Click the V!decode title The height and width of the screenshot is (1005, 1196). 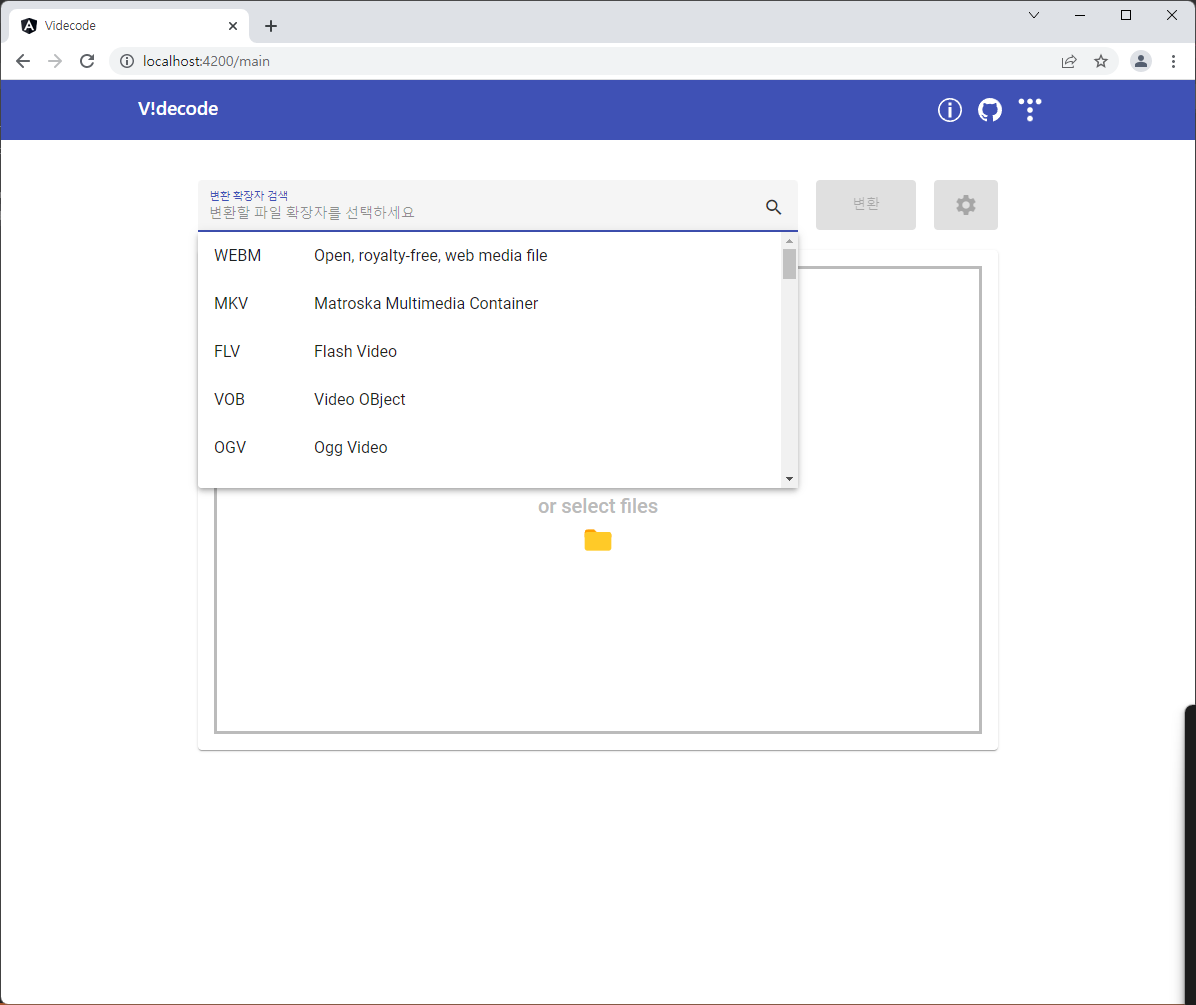[x=178, y=109]
